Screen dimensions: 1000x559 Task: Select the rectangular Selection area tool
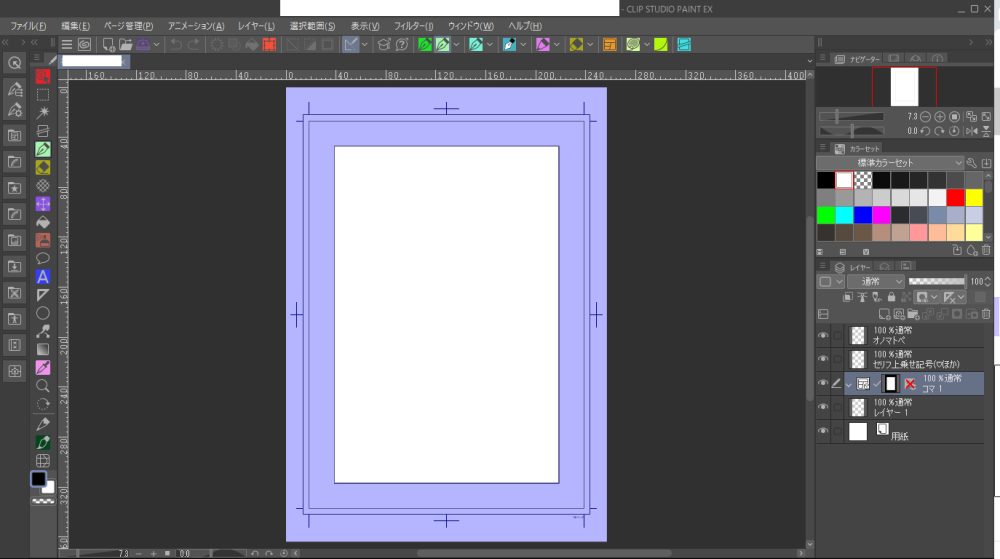pyautogui.click(x=43, y=94)
